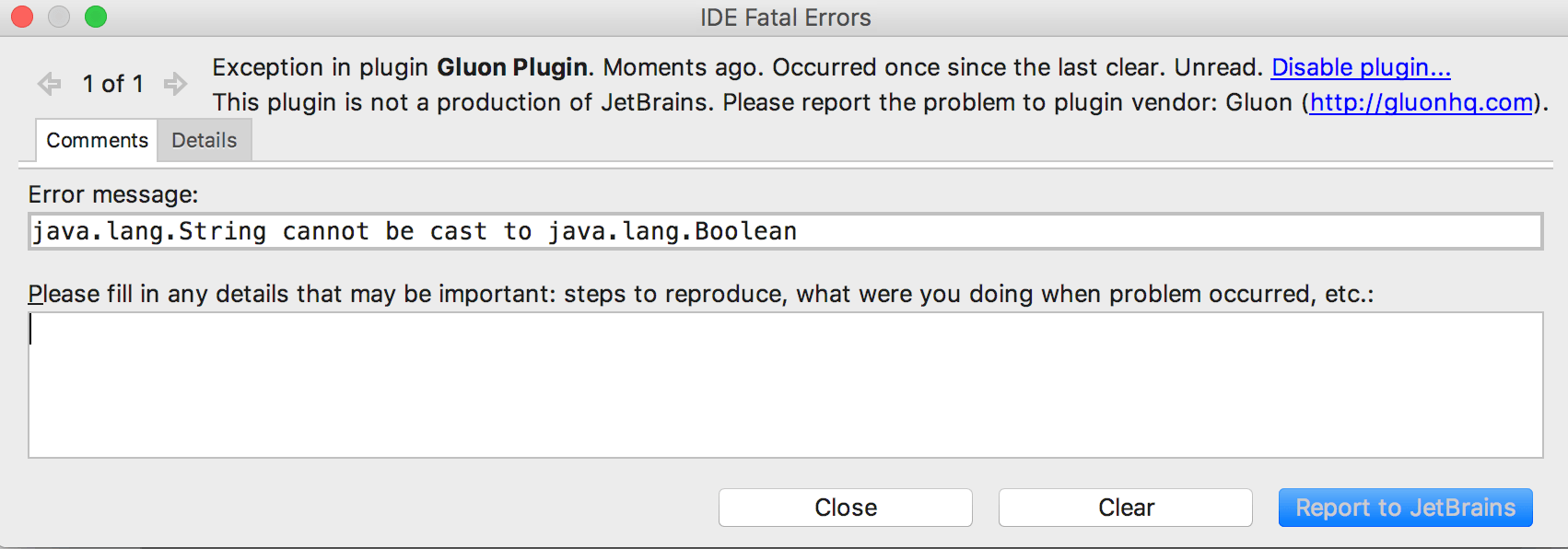
Task: Go to the next error with right arrow
Action: pyautogui.click(x=175, y=85)
